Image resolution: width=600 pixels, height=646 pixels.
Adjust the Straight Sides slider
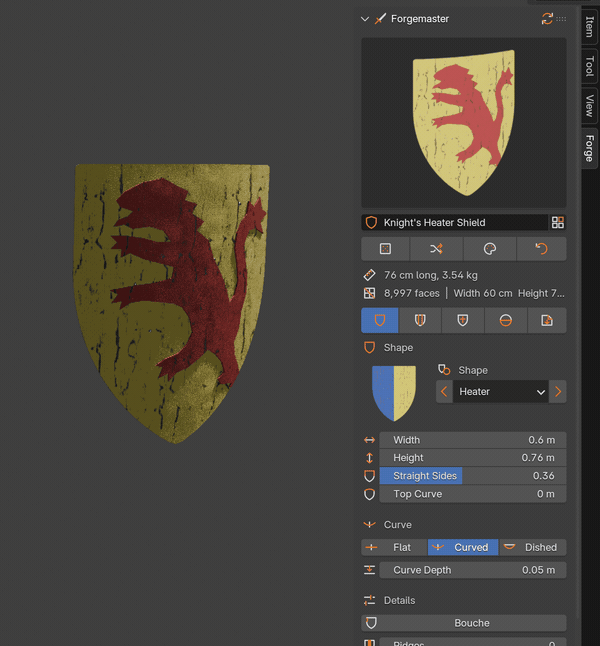click(x=473, y=476)
